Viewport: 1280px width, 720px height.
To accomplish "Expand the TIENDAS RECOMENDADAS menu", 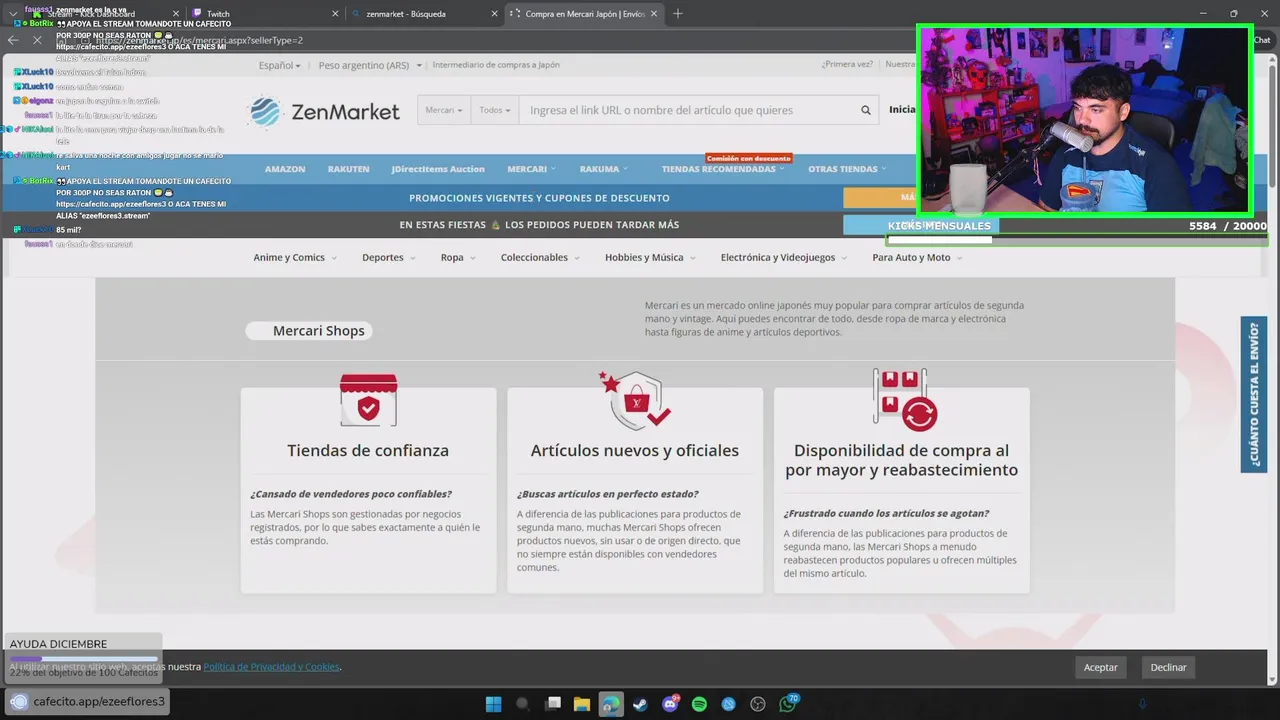I will coord(723,169).
